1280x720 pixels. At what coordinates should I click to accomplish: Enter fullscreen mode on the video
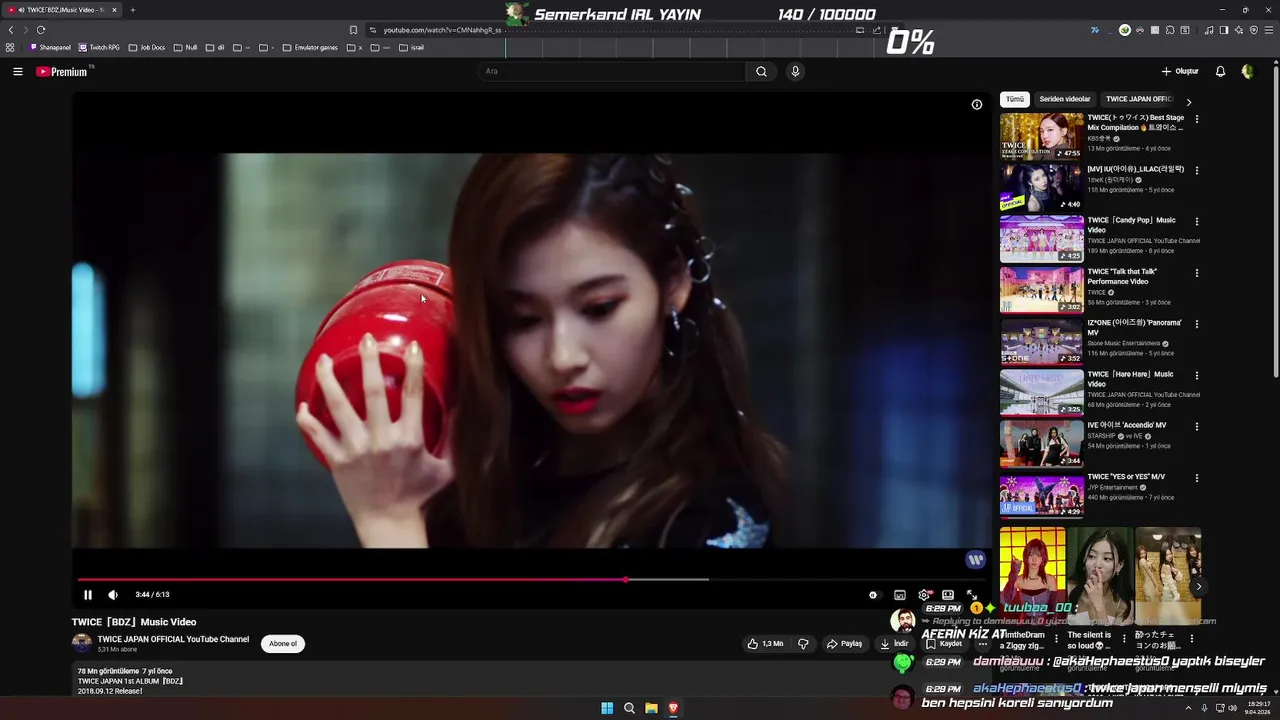coord(972,595)
